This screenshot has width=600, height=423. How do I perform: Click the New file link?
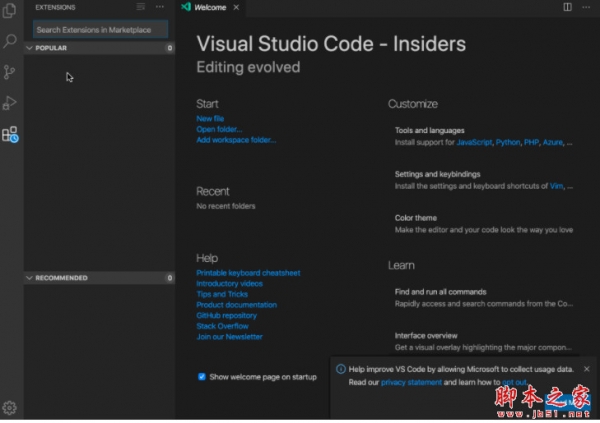210,119
